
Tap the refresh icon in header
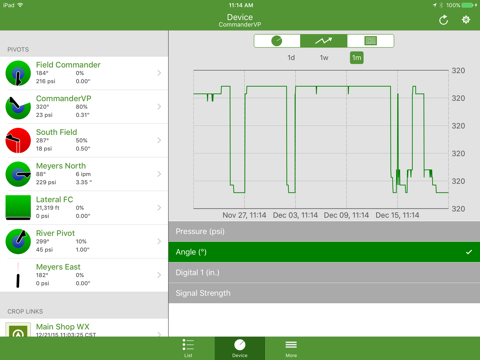point(443,20)
